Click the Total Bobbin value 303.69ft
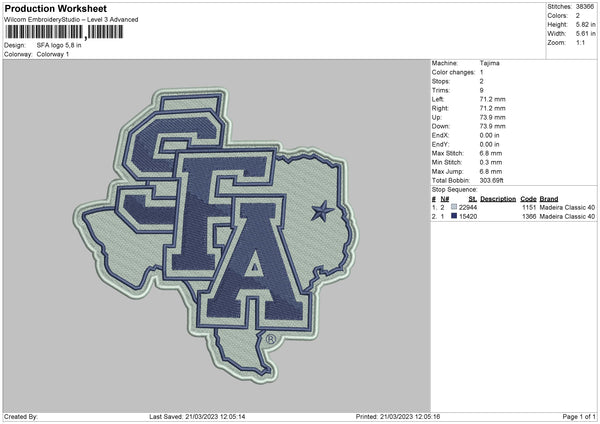The image size is (600, 424). pyautogui.click(x=492, y=180)
